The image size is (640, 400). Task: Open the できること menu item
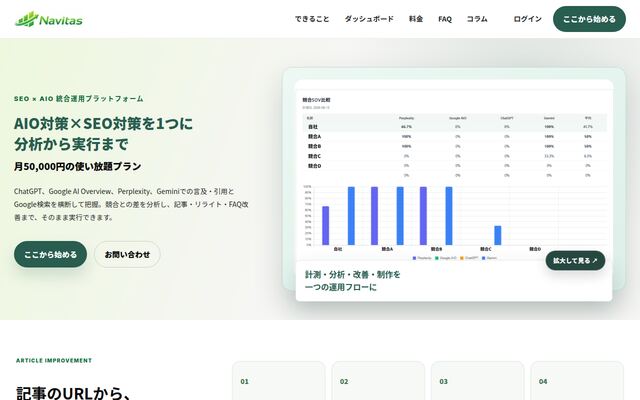click(312, 19)
